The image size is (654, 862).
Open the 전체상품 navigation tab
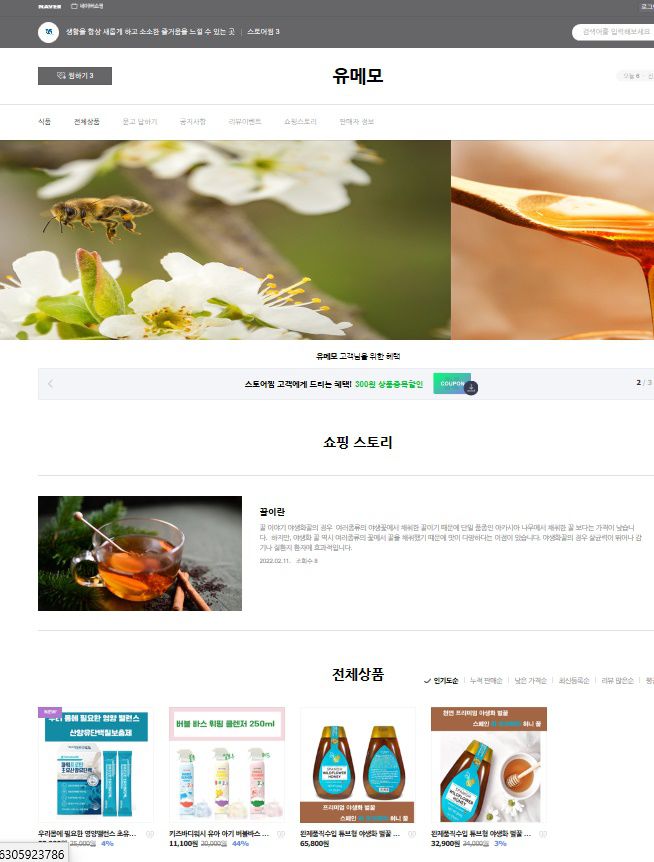87,122
